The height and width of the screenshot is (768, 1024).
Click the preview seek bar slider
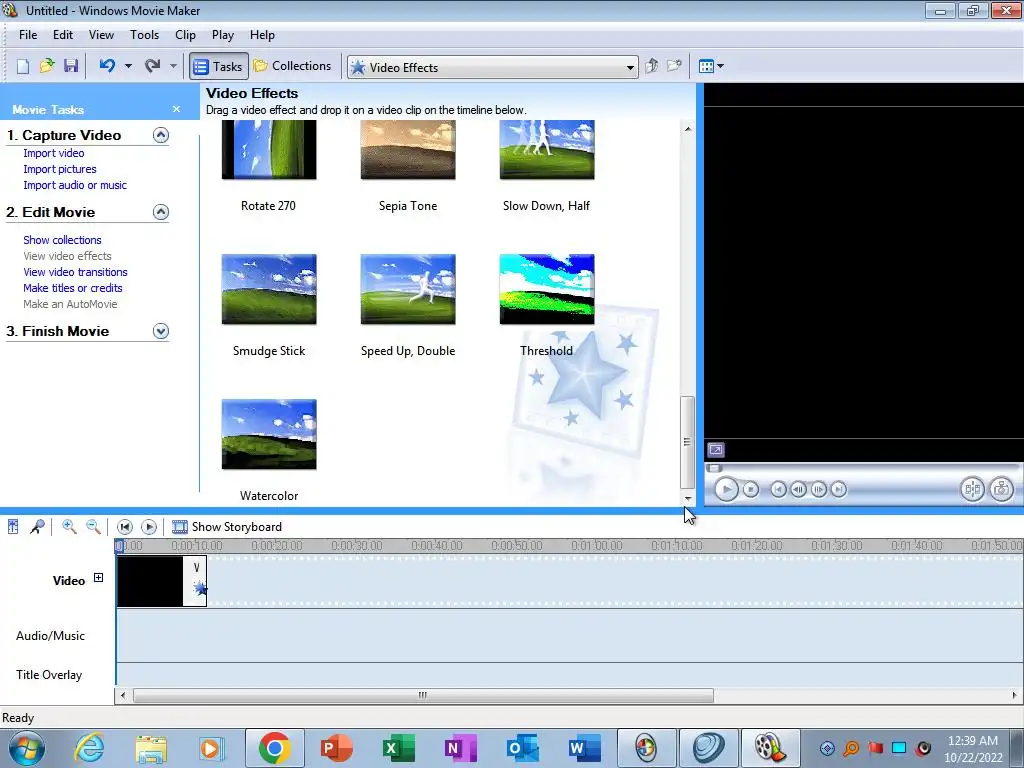coord(714,468)
